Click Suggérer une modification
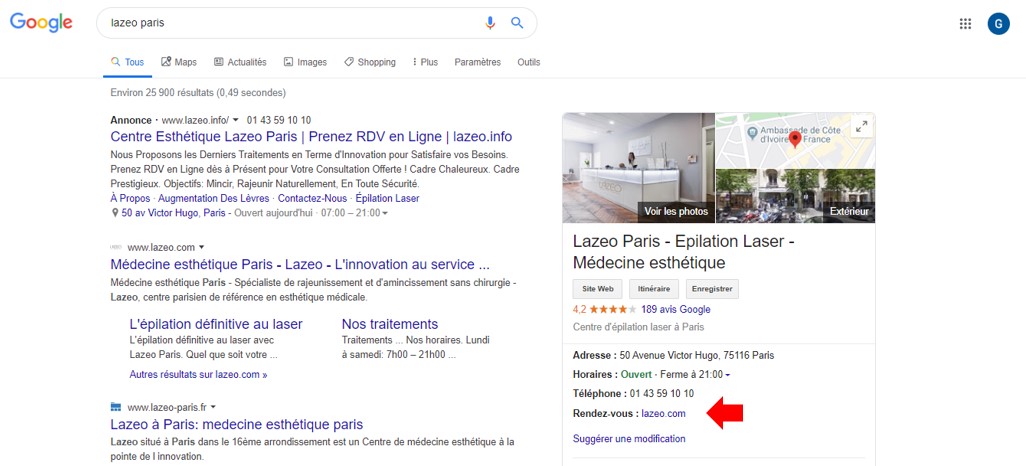Viewport: 1026px width, 466px height. tap(629, 439)
